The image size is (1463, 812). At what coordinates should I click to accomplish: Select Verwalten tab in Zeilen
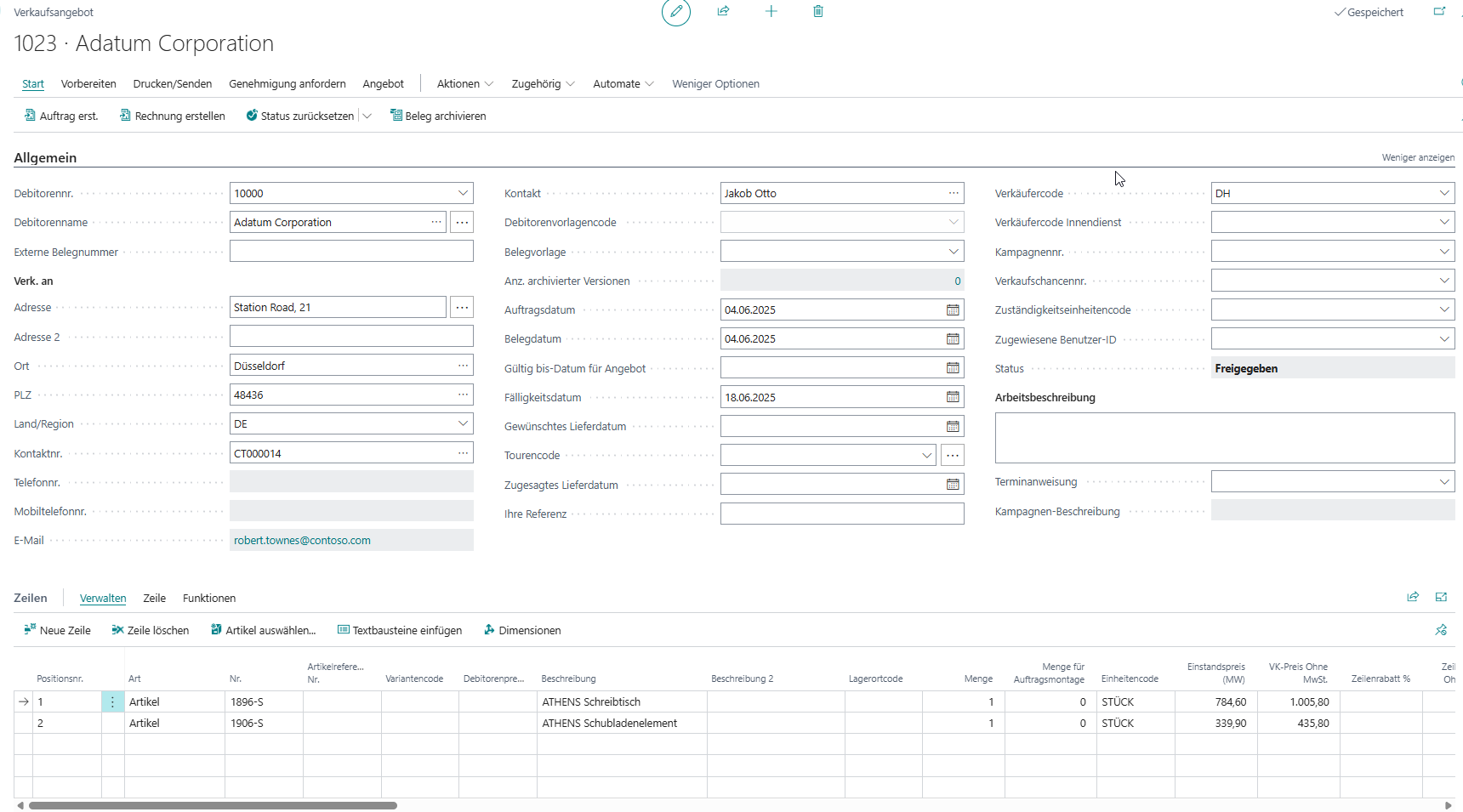(x=103, y=598)
